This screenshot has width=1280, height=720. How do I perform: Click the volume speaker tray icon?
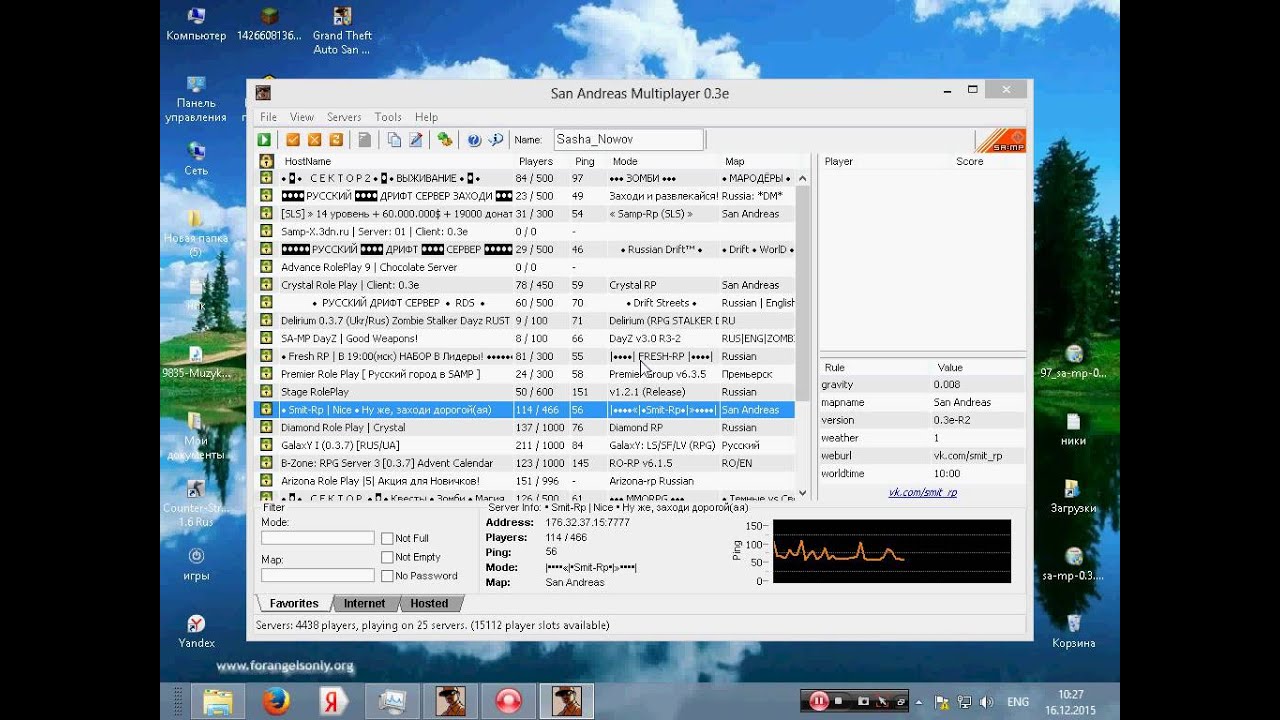point(986,702)
